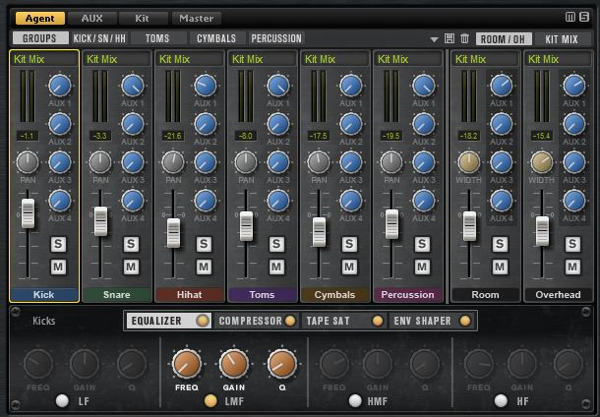600x417 pixels.
Task: Solo the Kick channel
Action: (58, 244)
